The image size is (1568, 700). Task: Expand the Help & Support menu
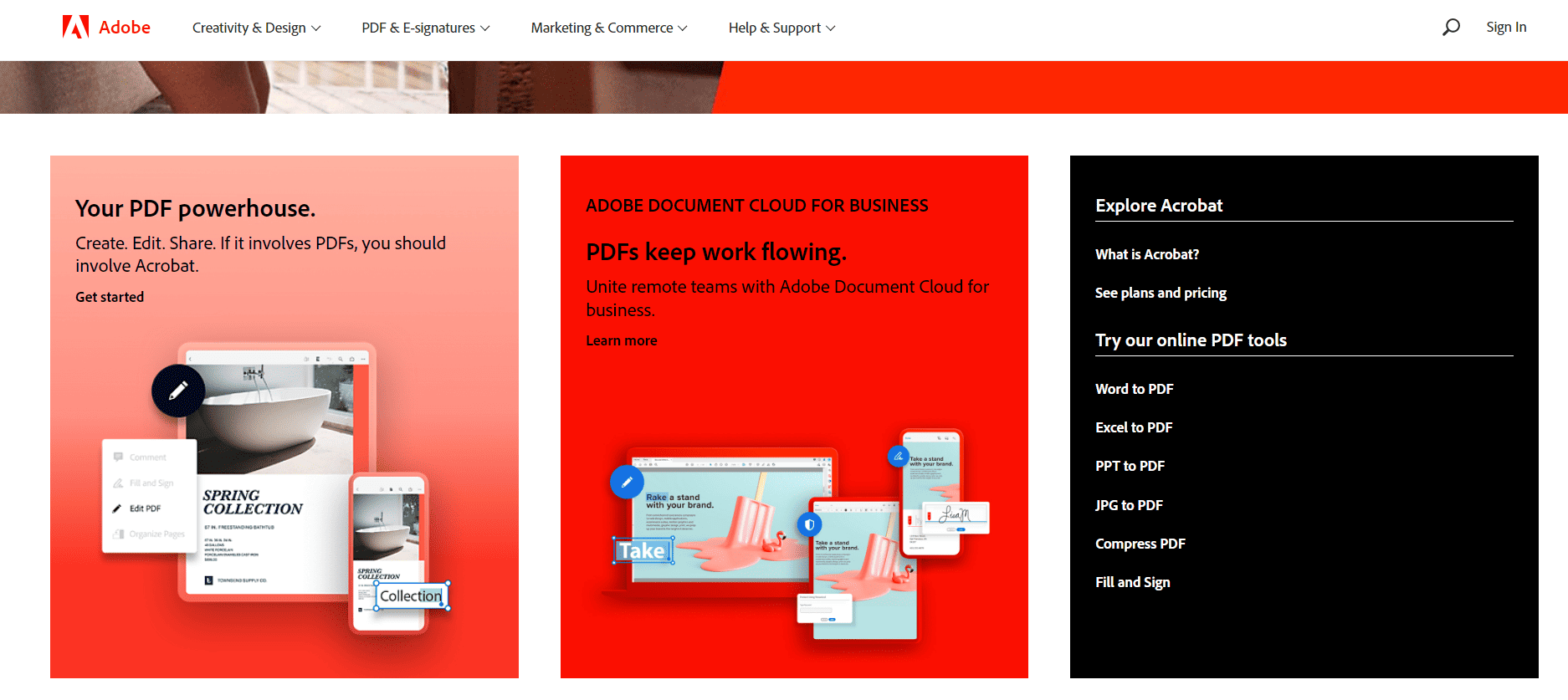[x=781, y=28]
